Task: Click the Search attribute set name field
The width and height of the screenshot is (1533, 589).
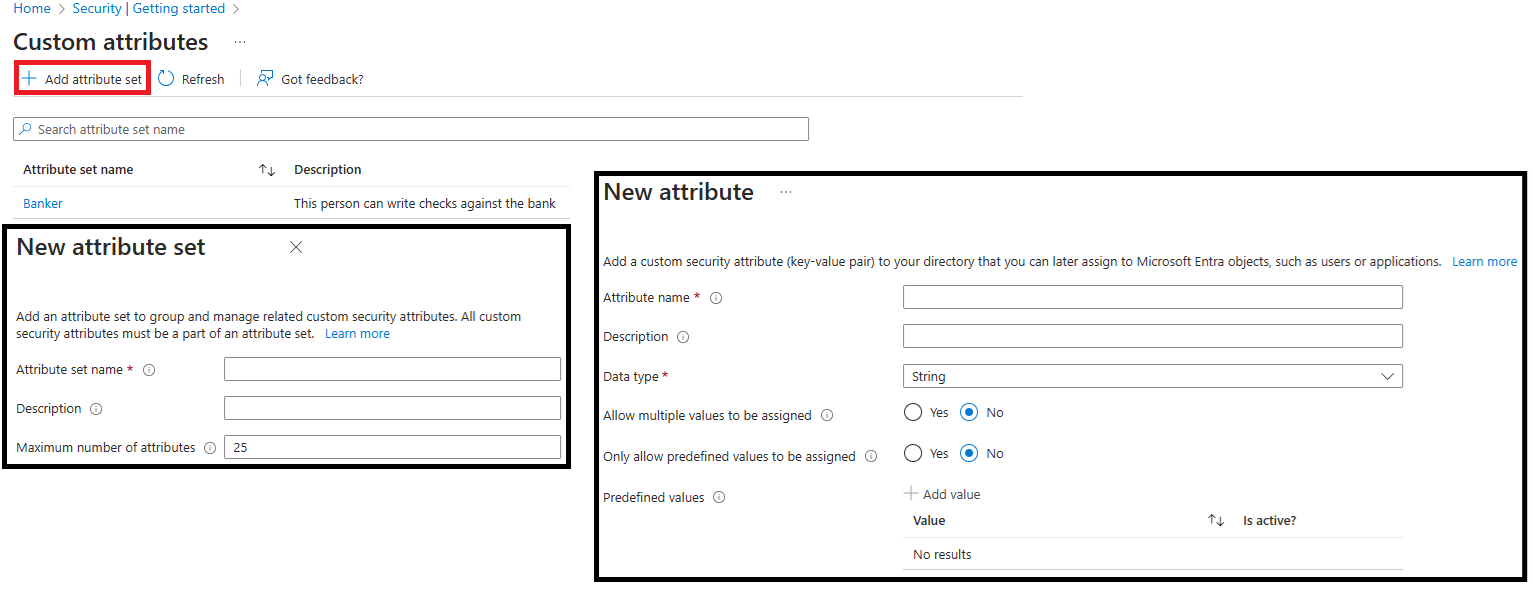Action: [x=410, y=129]
